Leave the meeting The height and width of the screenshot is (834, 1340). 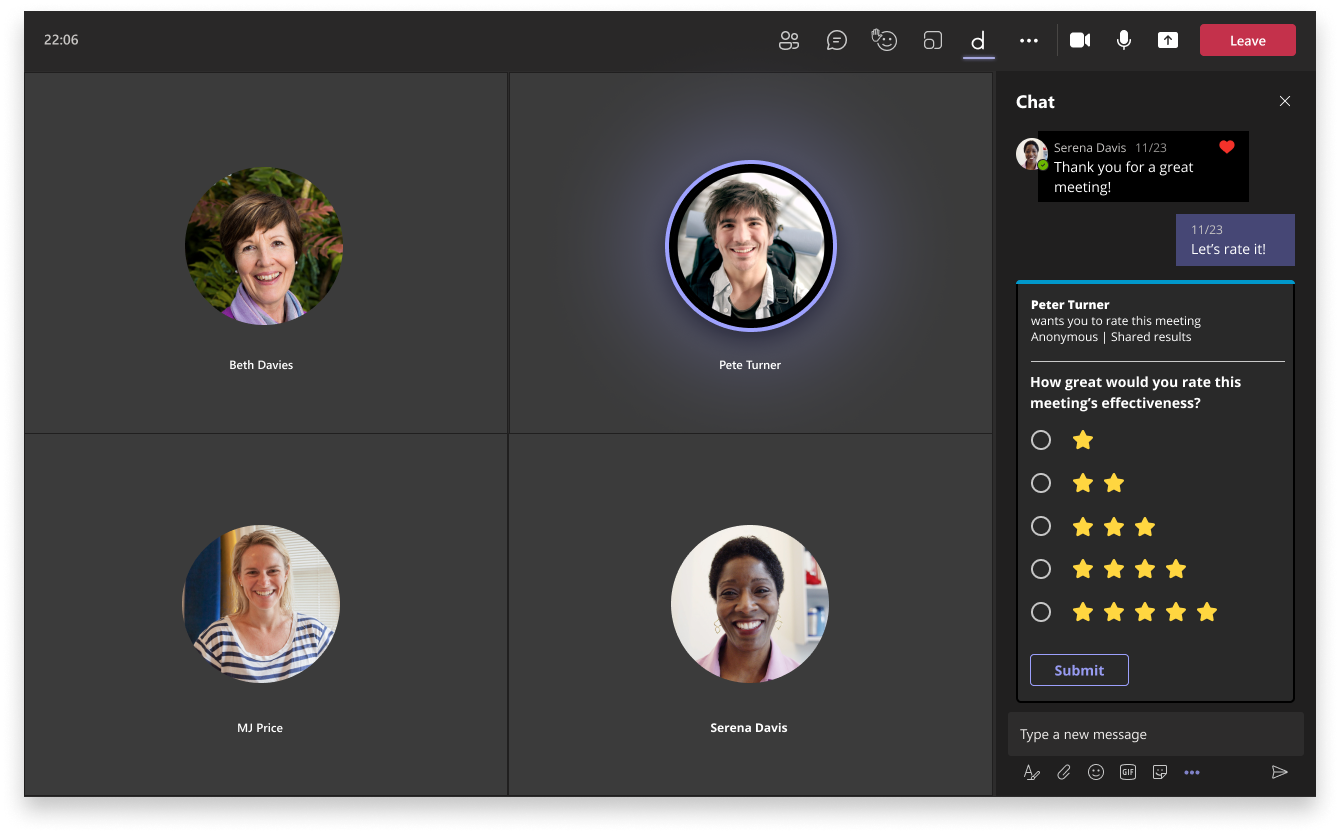1247,41
